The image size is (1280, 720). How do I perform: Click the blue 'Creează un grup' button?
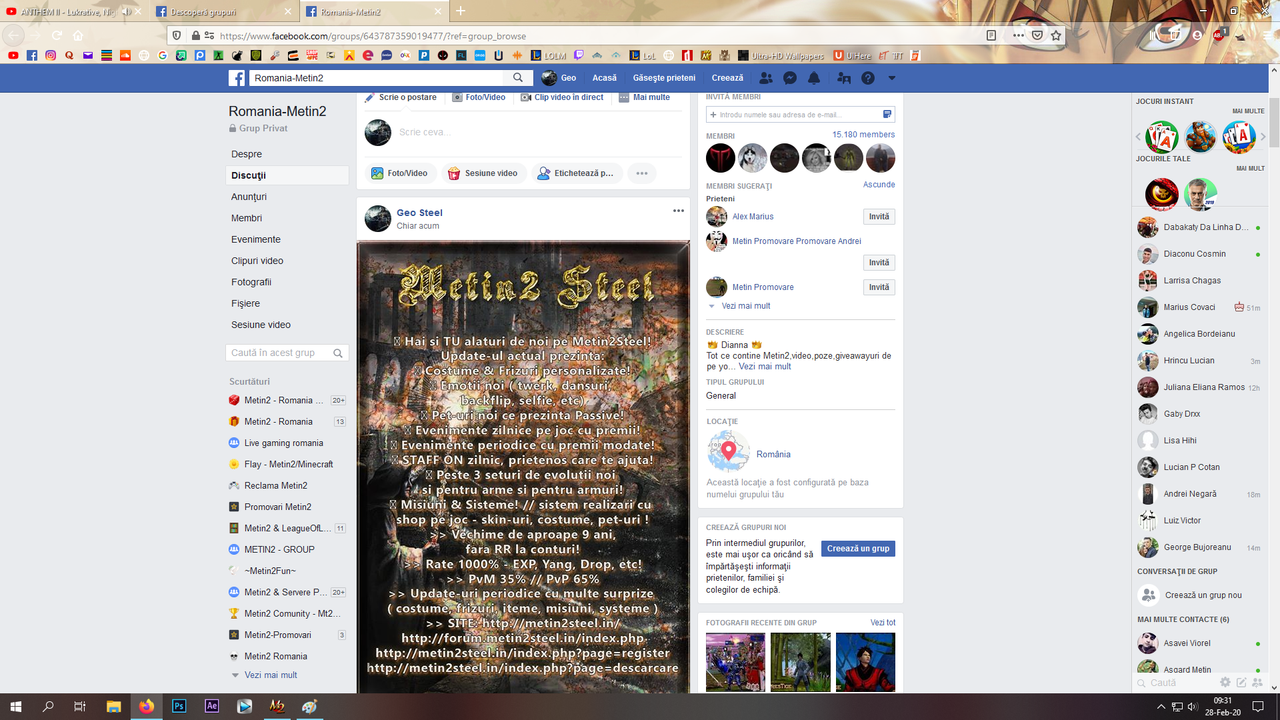tap(858, 549)
